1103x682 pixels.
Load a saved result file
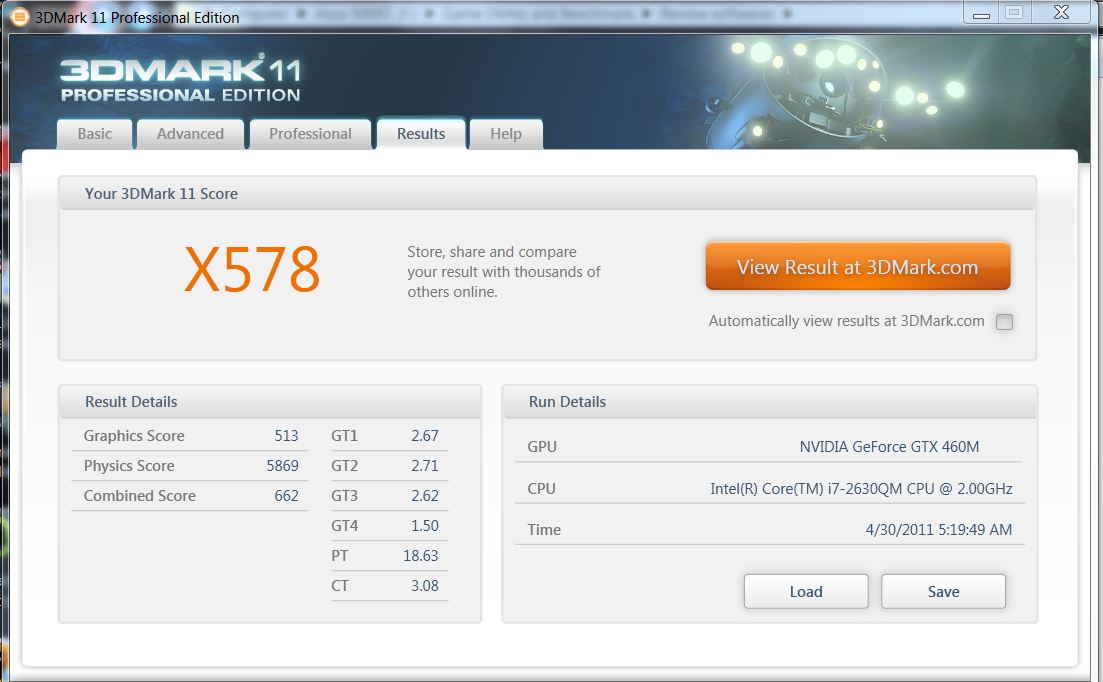(806, 591)
